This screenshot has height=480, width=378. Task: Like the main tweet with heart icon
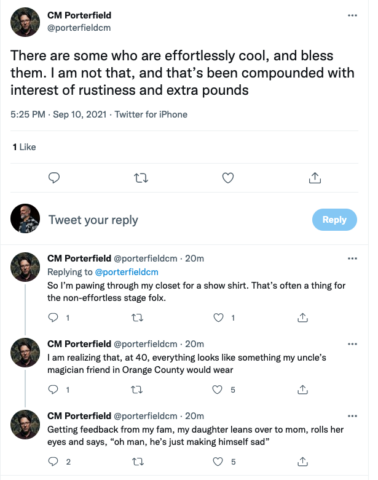[x=228, y=178]
